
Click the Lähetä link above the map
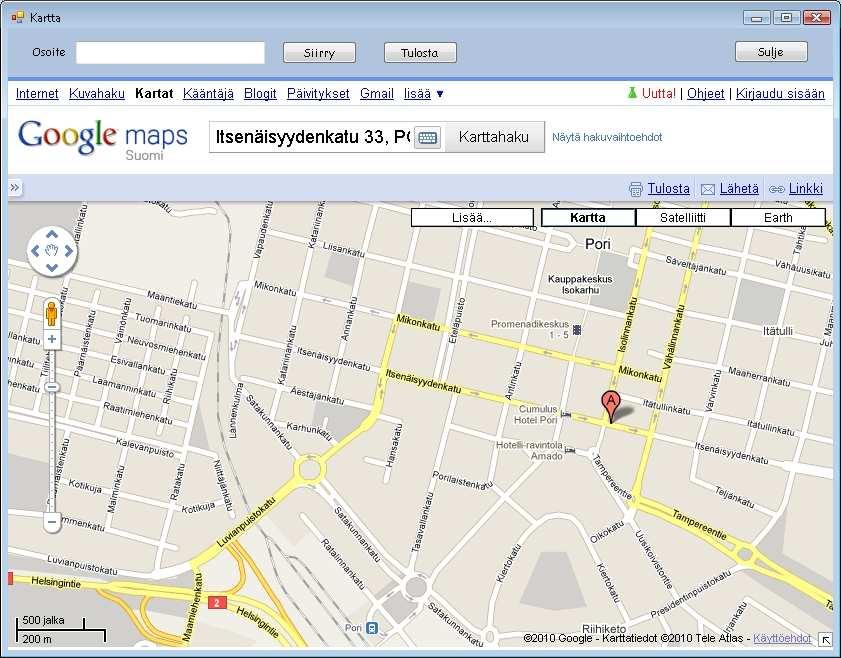pyautogui.click(x=739, y=189)
